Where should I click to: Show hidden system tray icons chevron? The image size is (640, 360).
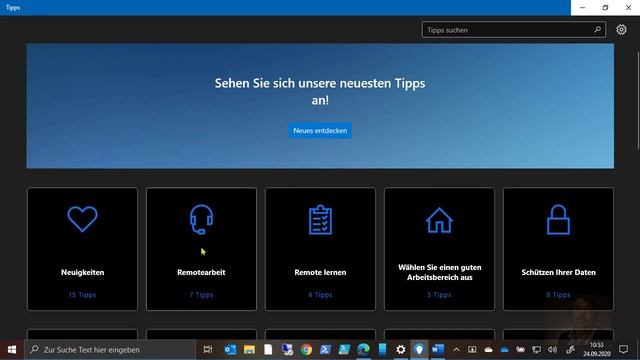pyautogui.click(x=456, y=350)
